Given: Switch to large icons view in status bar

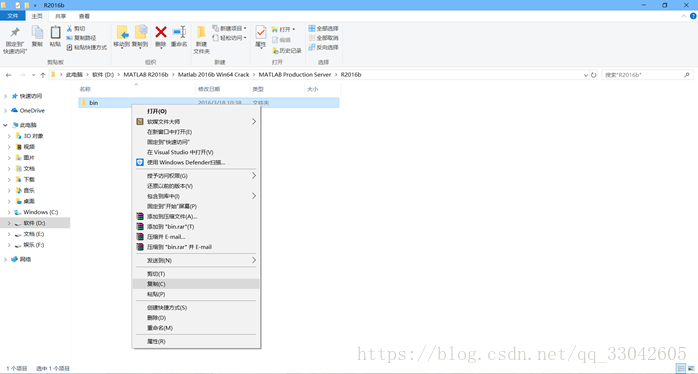Looking at the screenshot, I should coord(690,368).
